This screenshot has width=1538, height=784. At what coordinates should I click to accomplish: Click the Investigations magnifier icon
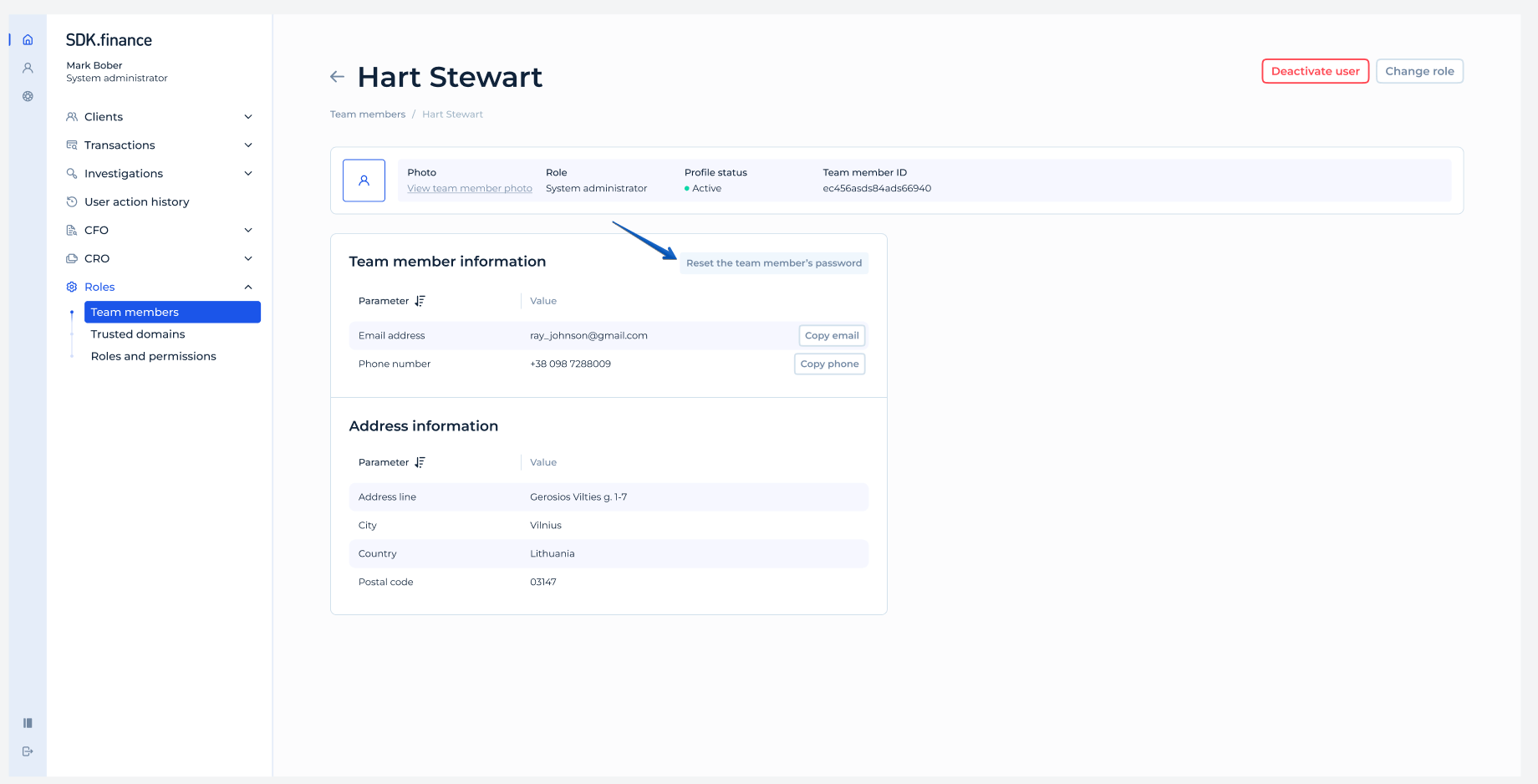pos(72,173)
